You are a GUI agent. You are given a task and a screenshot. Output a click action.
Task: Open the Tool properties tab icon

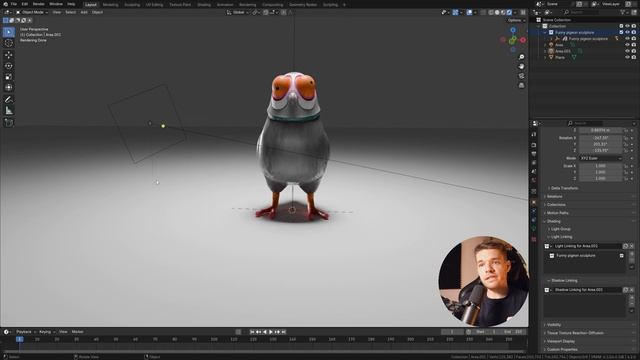coord(534,134)
